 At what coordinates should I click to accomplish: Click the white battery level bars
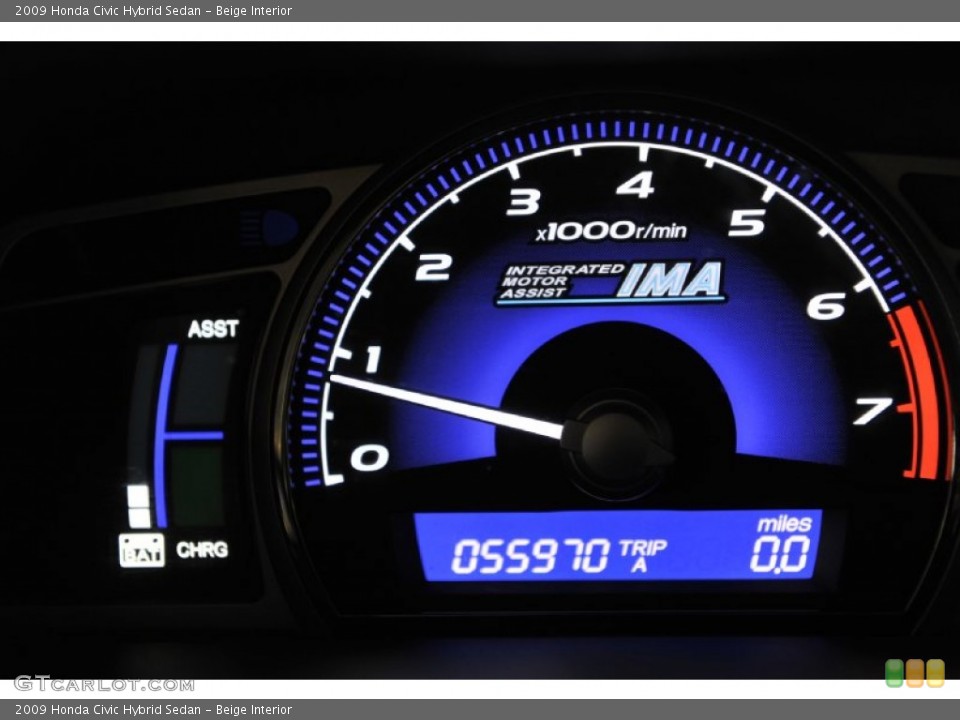click(x=139, y=506)
